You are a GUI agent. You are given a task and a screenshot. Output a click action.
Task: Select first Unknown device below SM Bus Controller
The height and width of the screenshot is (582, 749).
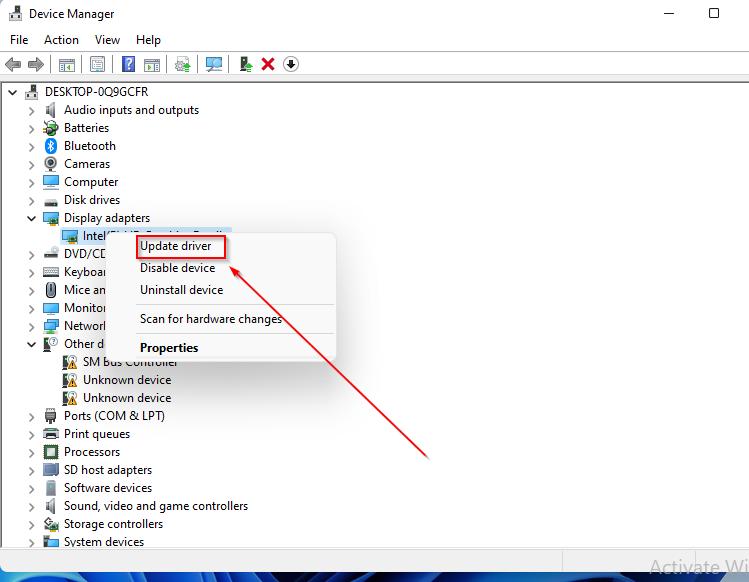[127, 380]
